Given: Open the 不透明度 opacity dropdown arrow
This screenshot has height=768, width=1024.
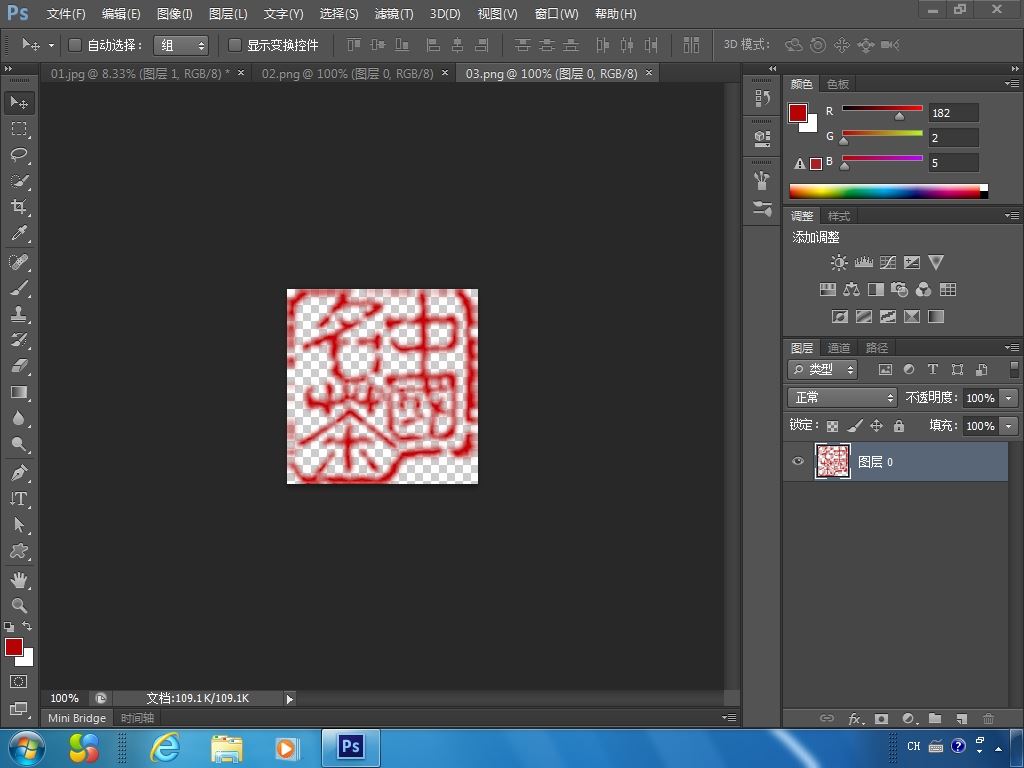Looking at the screenshot, I should point(1009,398).
